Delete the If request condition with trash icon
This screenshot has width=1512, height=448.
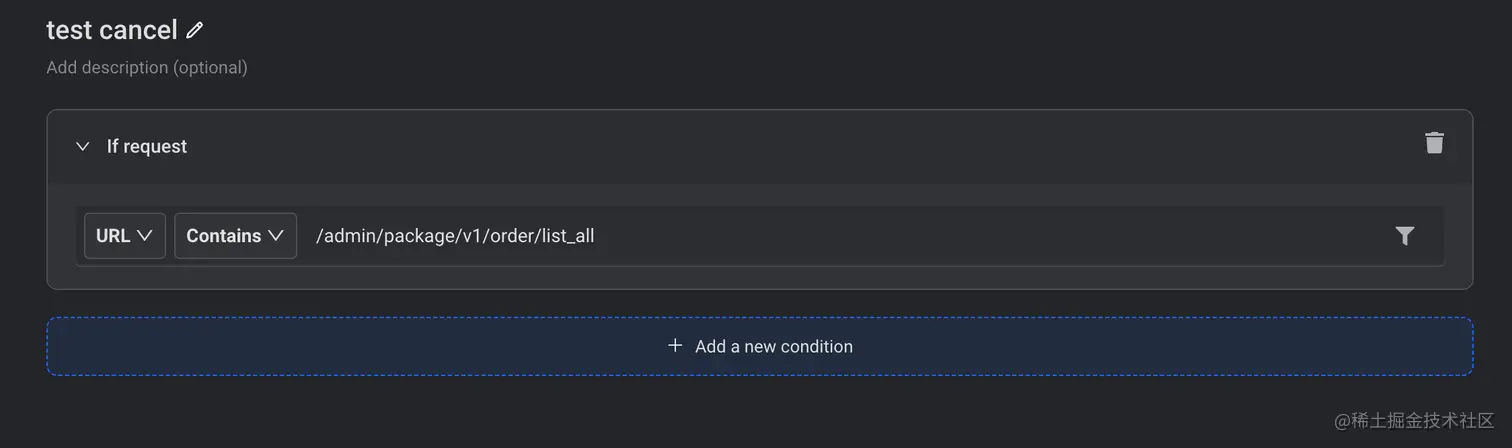click(1434, 143)
